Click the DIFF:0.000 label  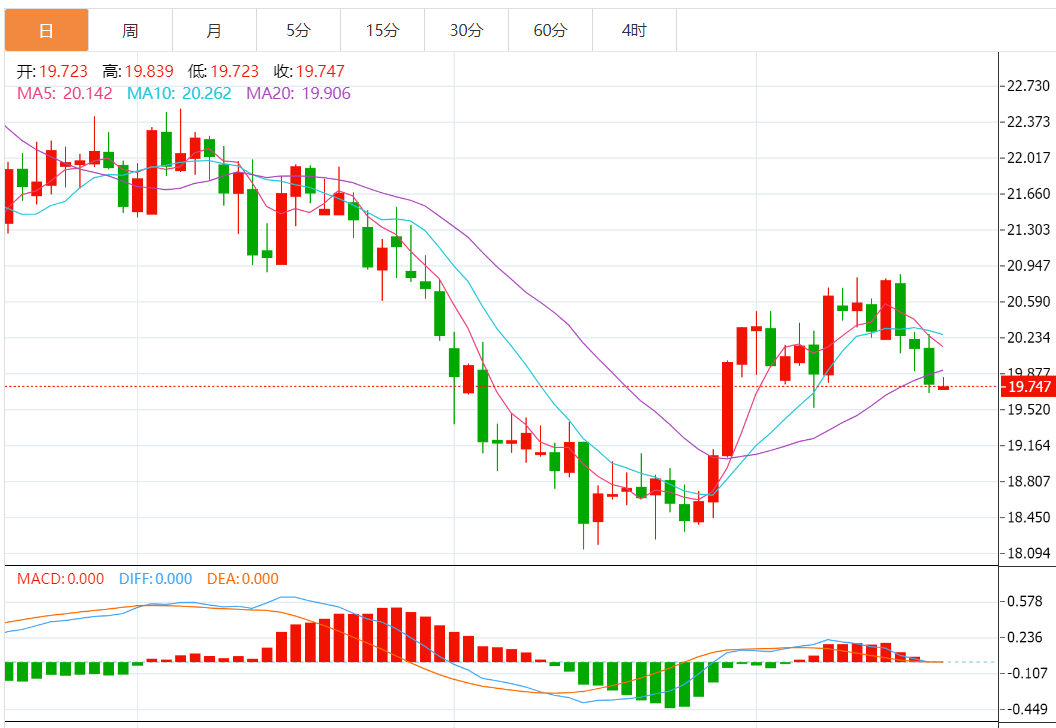156,578
